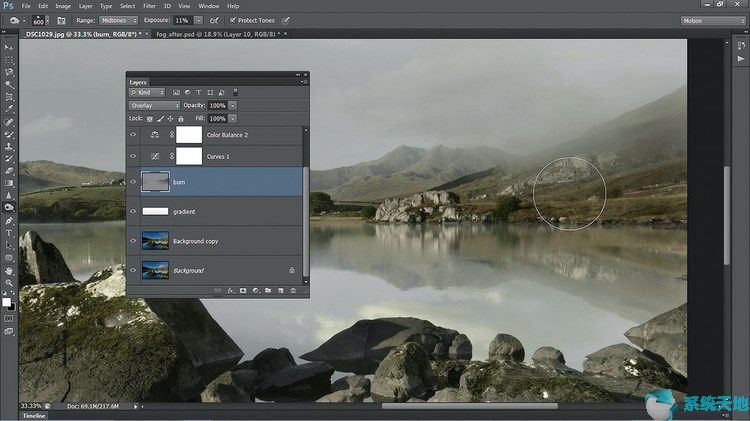Image resolution: width=750 pixels, height=421 pixels.
Task: Hide the Background layer
Action: pos(133,270)
